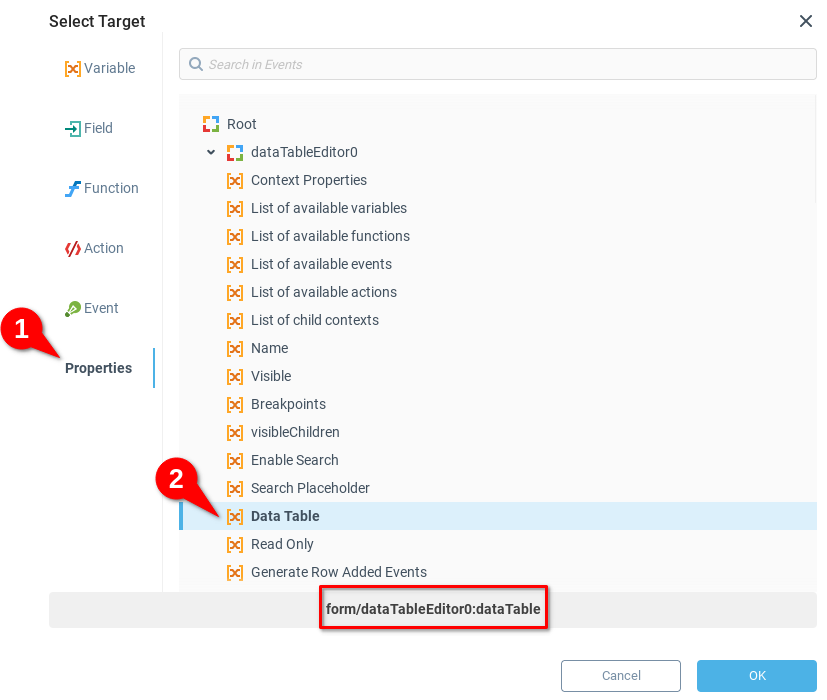Open the Function tab
Viewport: 827px width, 700px height.
coord(110,188)
